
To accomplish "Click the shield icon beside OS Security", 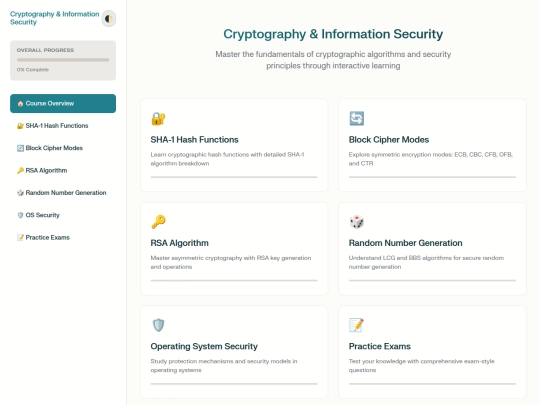I will pyautogui.click(x=20, y=215).
